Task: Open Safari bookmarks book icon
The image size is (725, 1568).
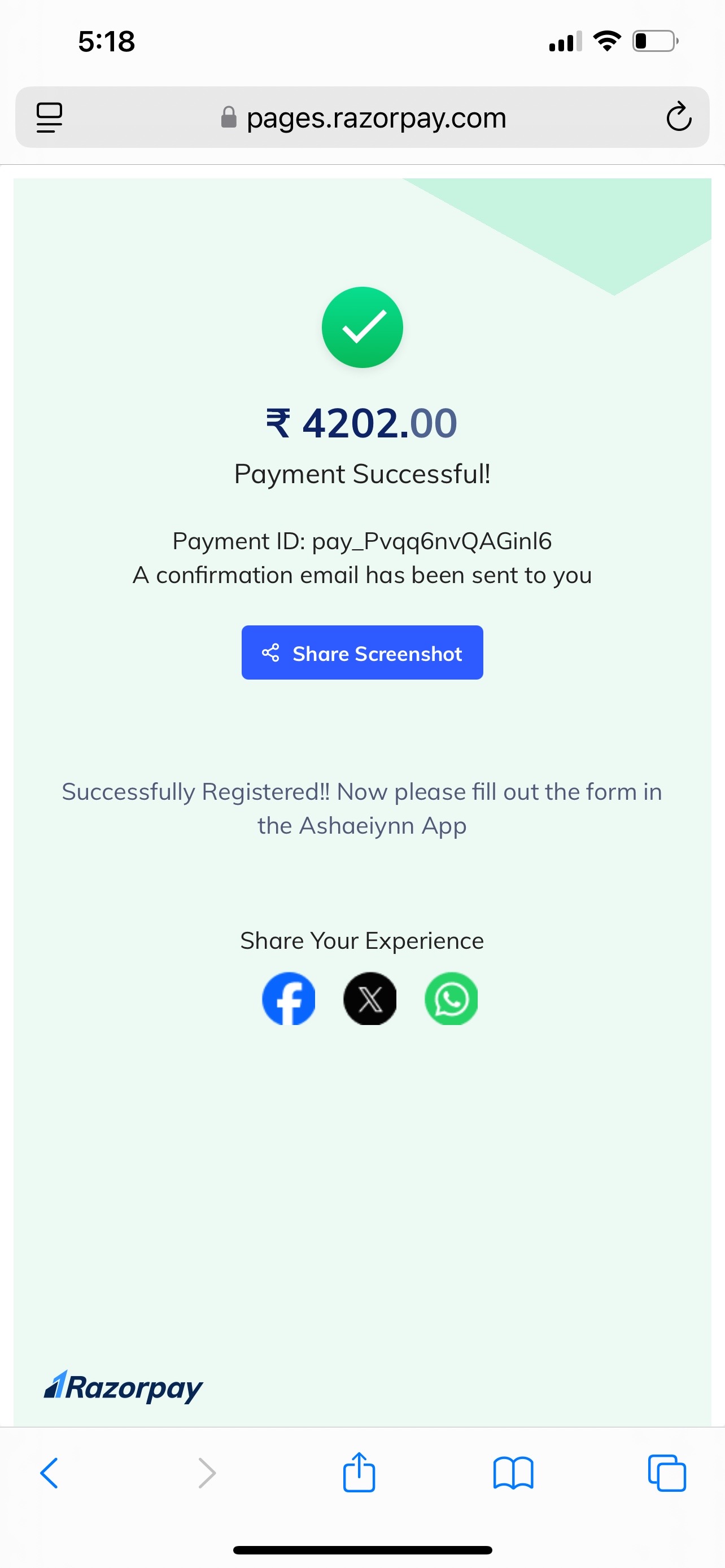Action: pos(513,1473)
